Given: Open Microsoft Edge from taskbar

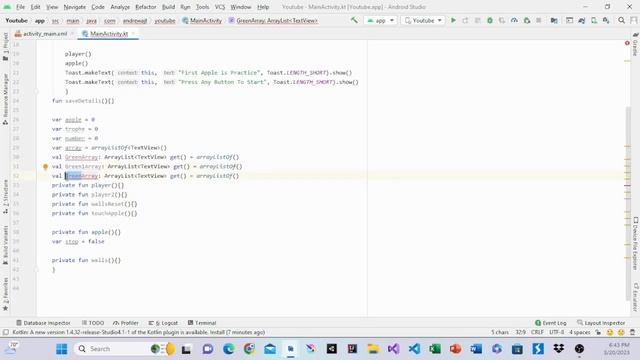Looking at the screenshot, I should click(x=229, y=349).
